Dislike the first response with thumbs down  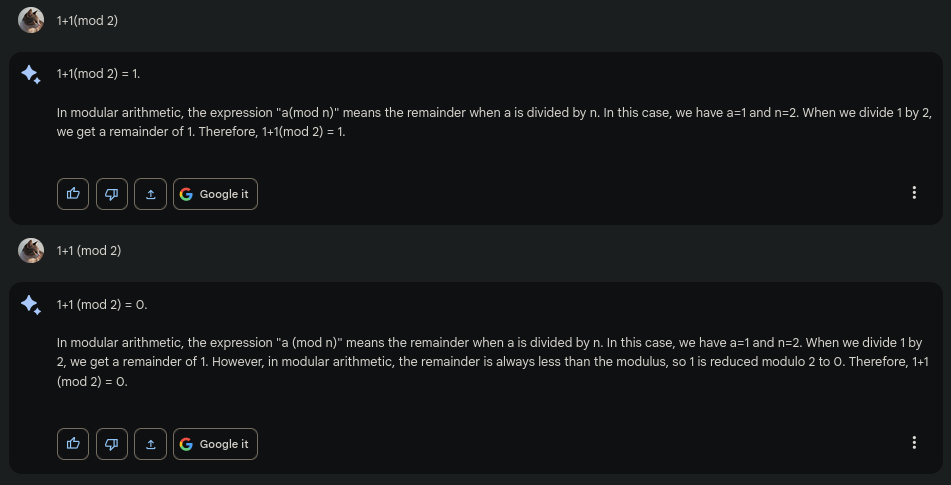[111, 194]
